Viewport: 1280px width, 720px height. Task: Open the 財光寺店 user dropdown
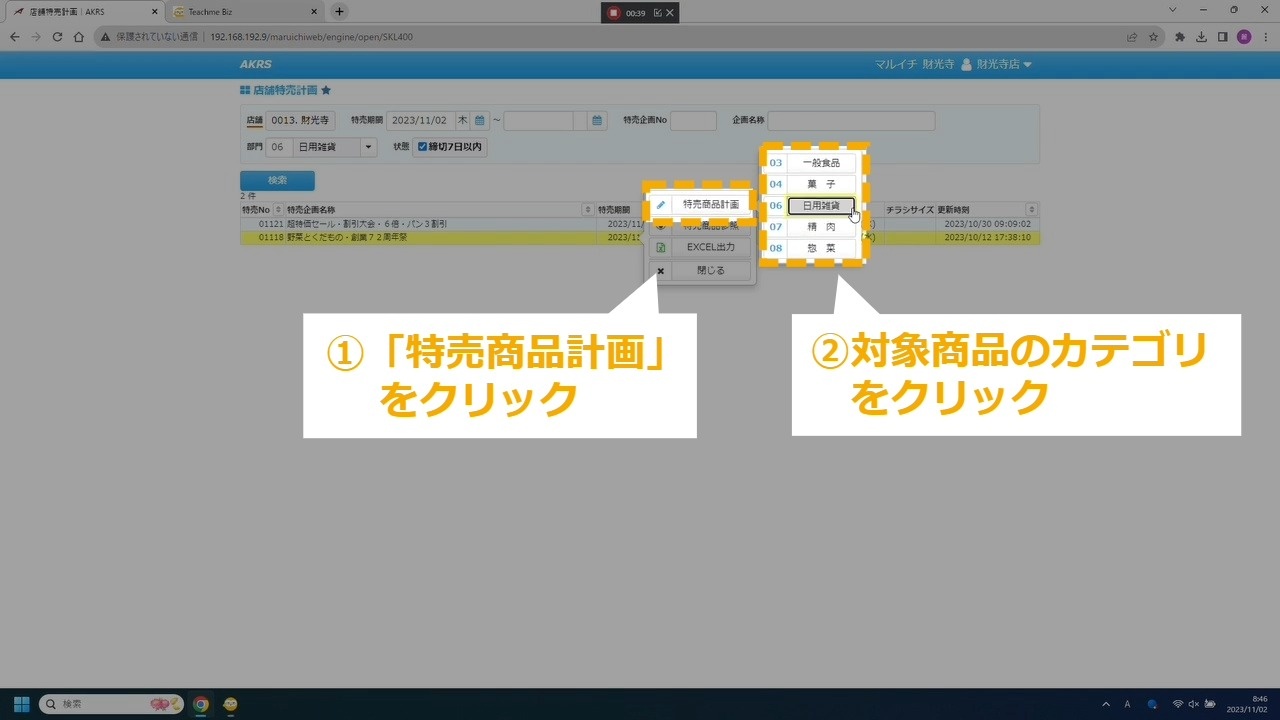[996, 65]
